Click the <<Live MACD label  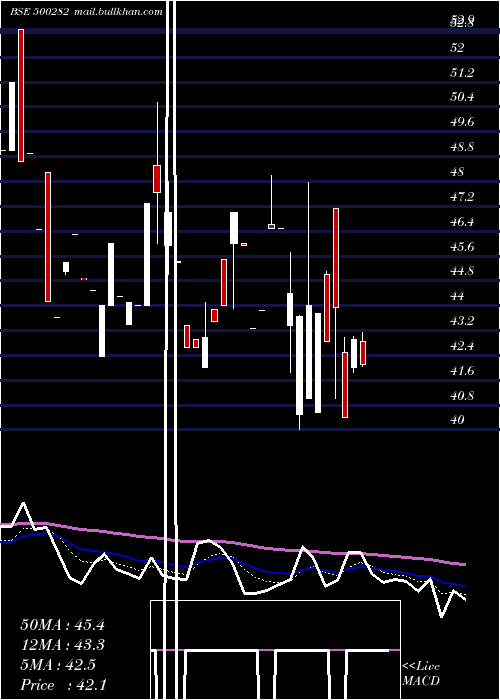(421, 673)
